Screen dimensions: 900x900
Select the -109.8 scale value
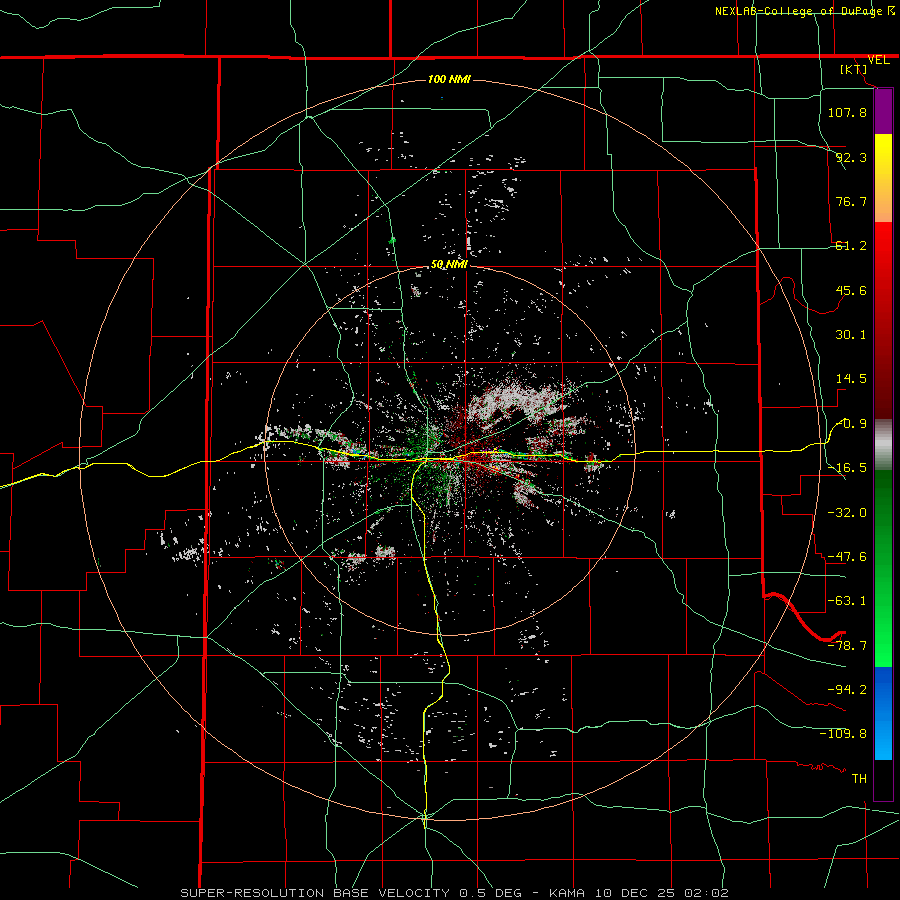(x=843, y=734)
